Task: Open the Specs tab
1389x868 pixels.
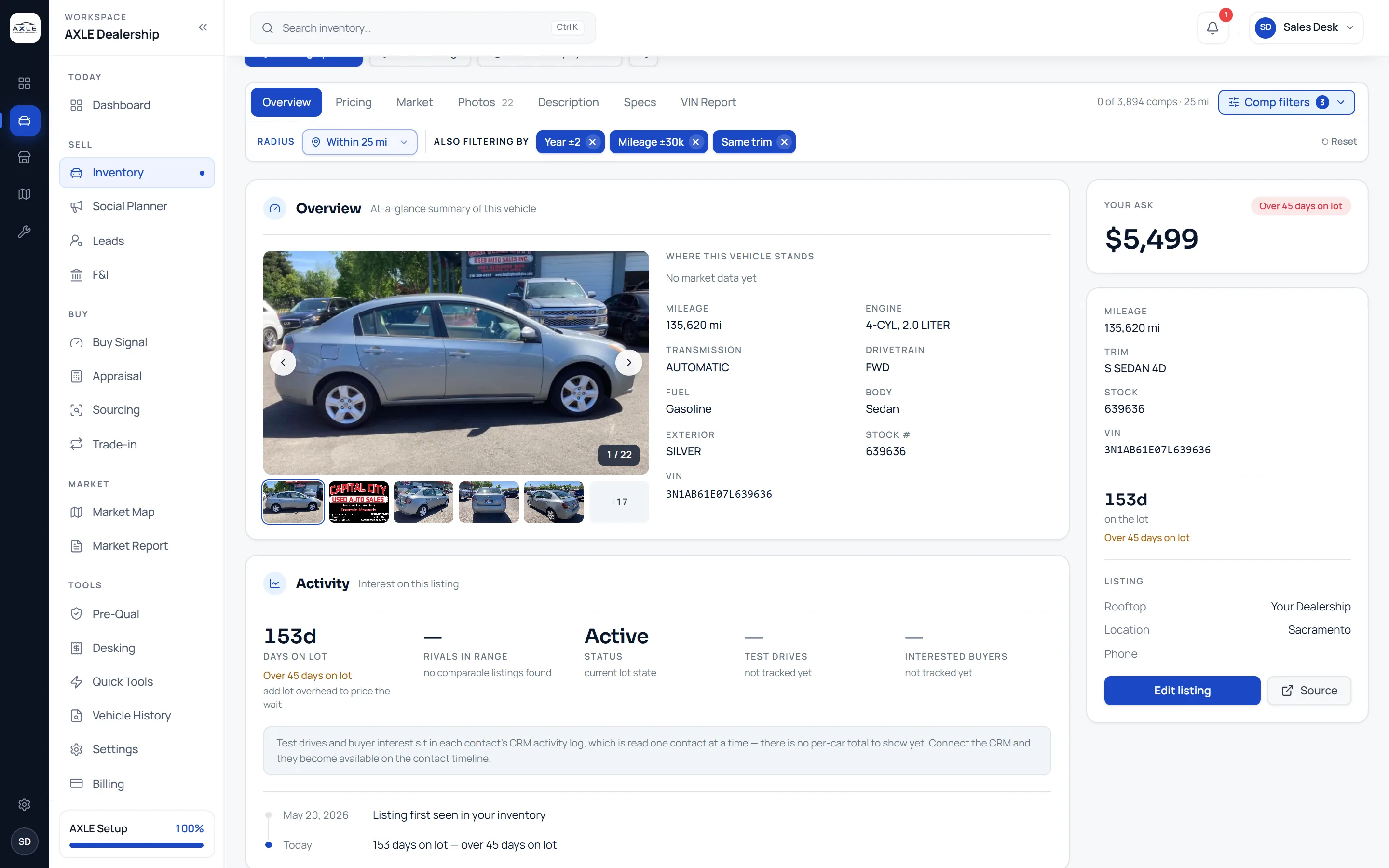Action: click(640, 102)
